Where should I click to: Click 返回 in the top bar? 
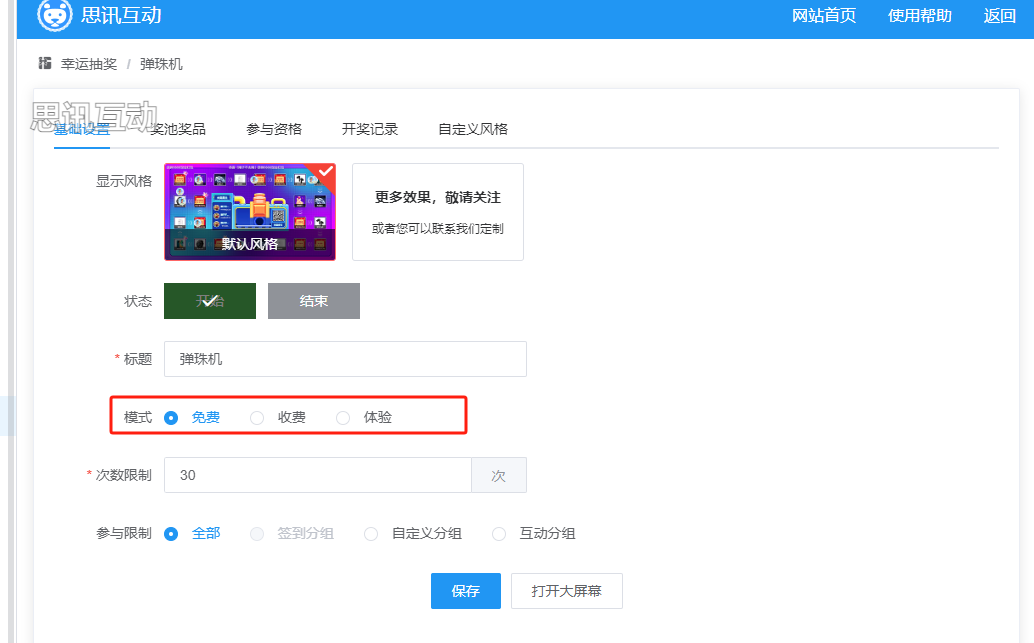coord(999,15)
